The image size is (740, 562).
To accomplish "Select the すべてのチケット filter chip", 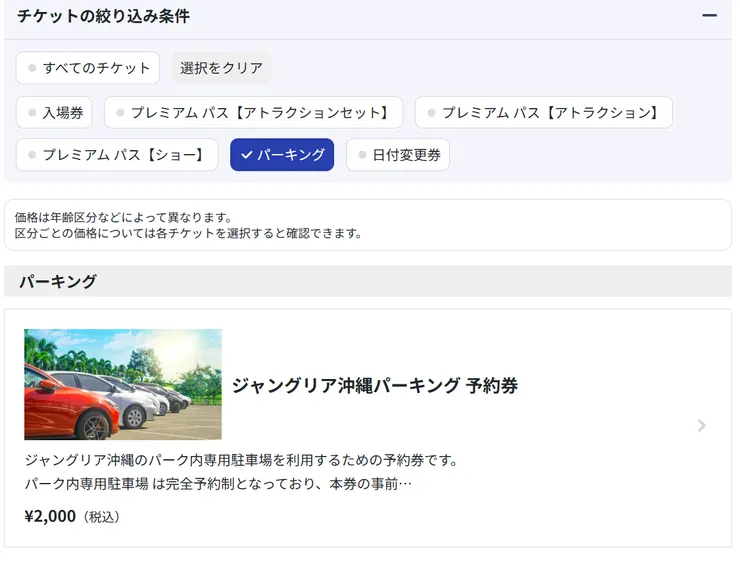I will [x=88, y=68].
